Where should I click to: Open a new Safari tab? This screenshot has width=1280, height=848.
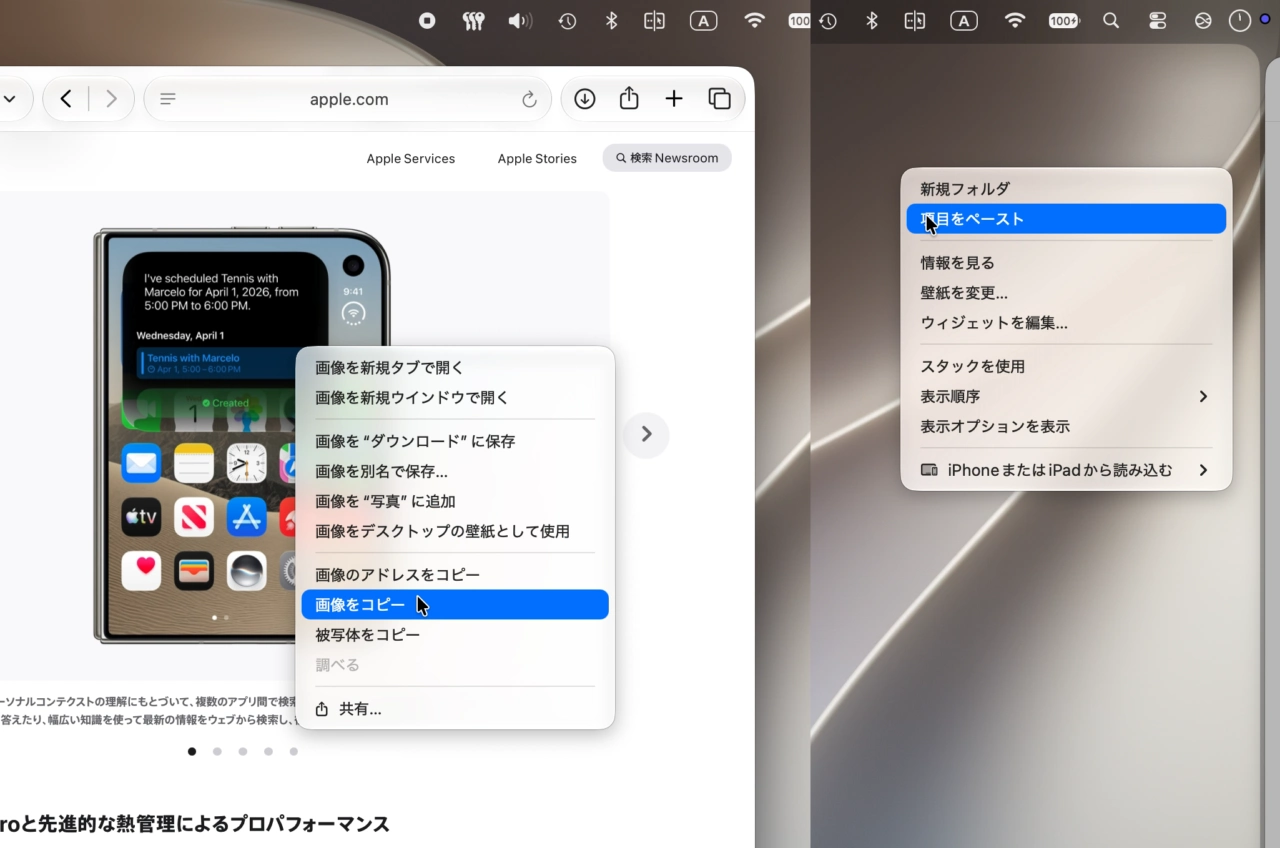pyautogui.click(x=674, y=99)
